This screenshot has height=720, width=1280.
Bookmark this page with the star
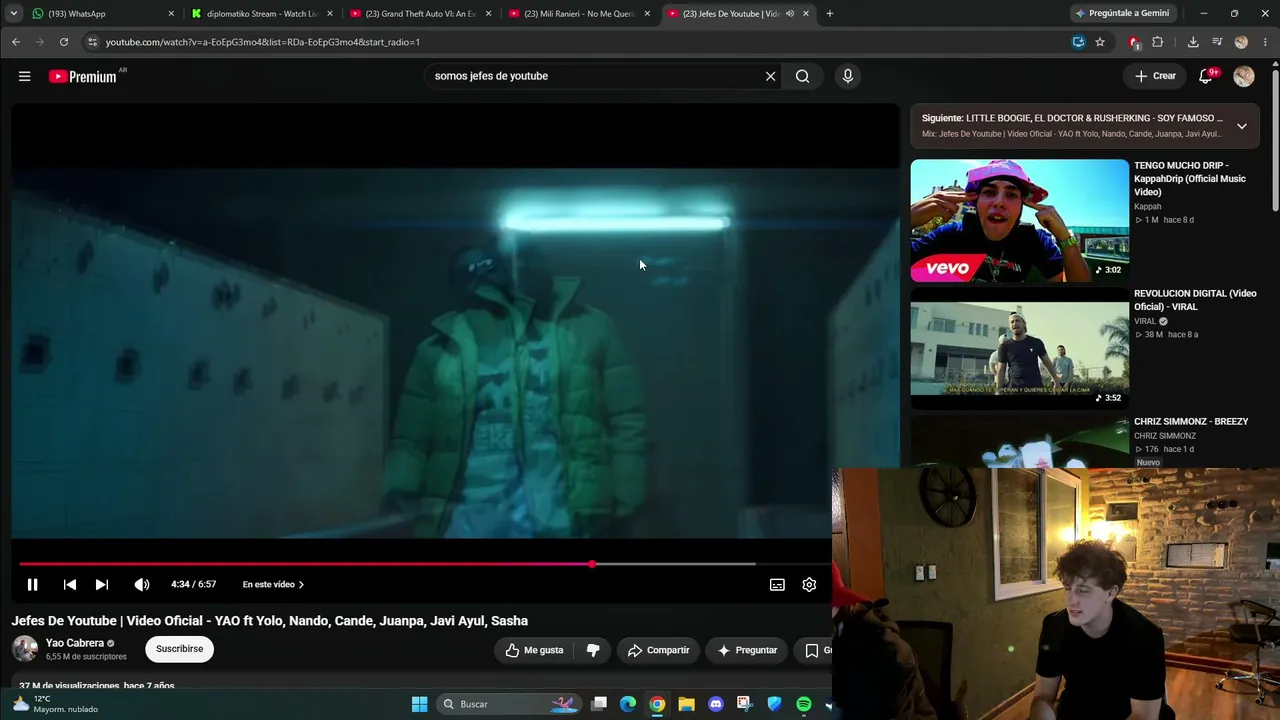pos(1100,42)
